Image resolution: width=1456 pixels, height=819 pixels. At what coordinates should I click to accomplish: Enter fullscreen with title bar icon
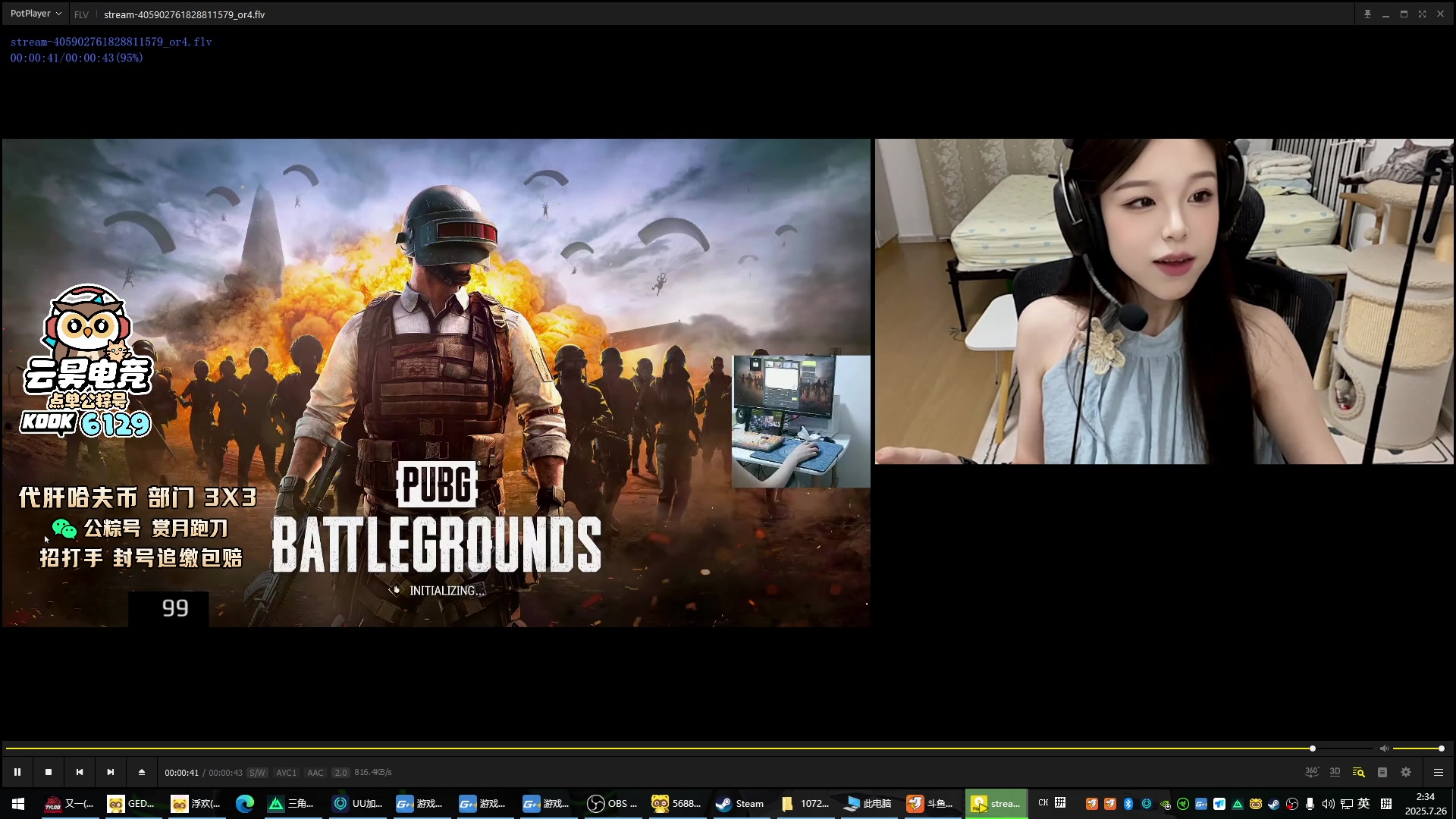tap(1422, 14)
